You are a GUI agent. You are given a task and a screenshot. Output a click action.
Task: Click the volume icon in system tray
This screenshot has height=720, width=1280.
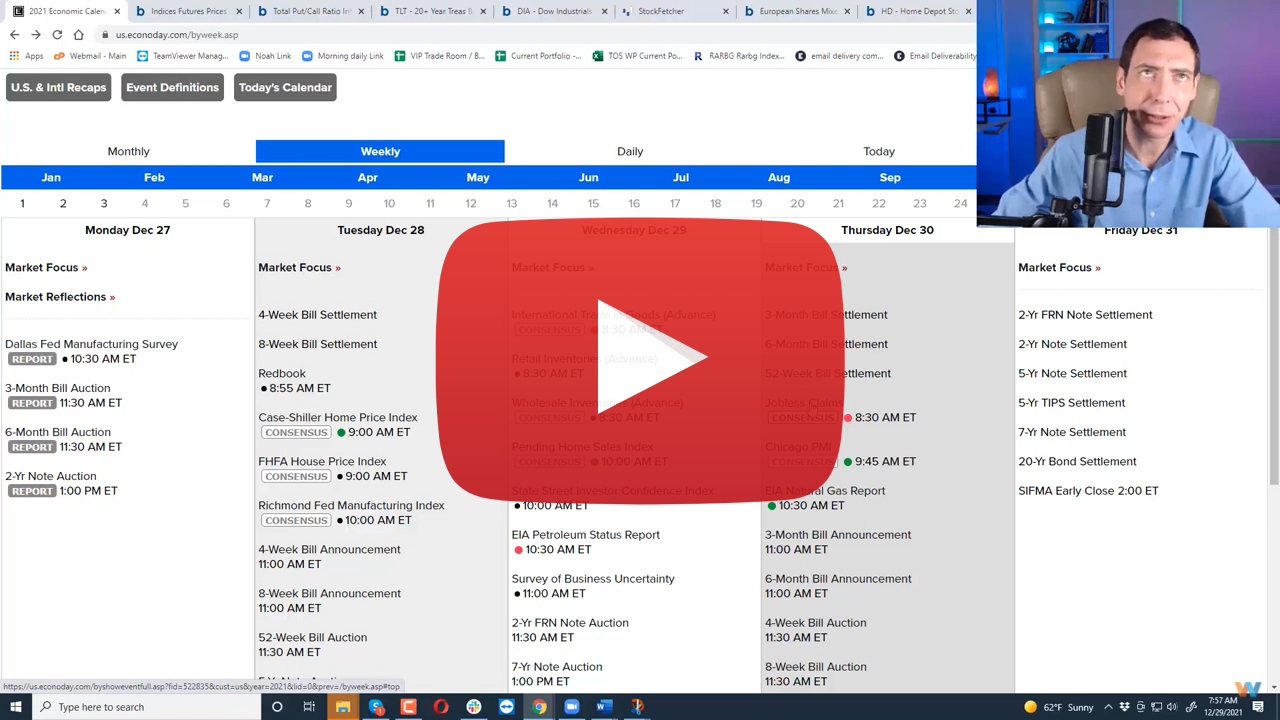tap(1172, 707)
